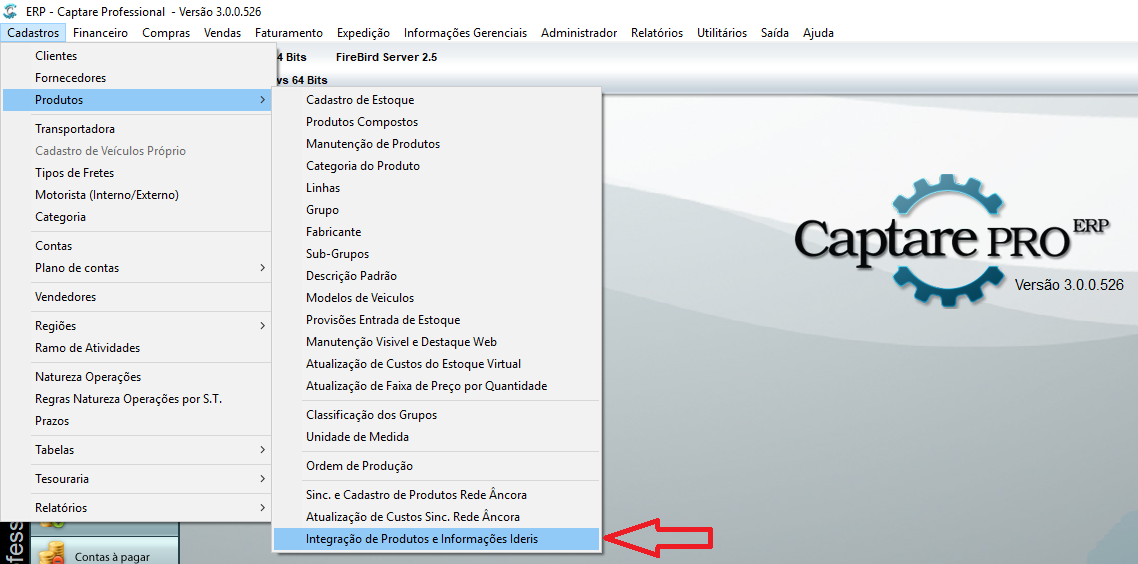Open the Informações Gerenciais menu
The image size is (1138, 564).
(x=465, y=33)
